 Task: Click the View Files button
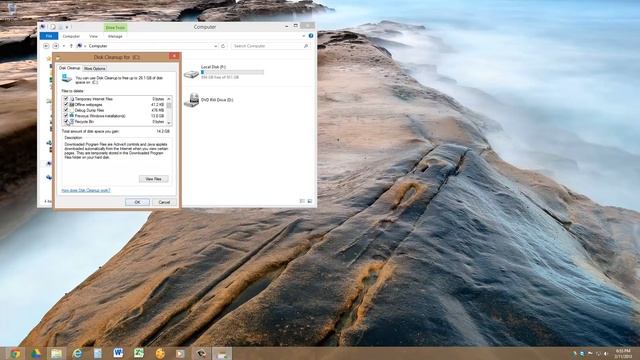pyautogui.click(x=153, y=179)
